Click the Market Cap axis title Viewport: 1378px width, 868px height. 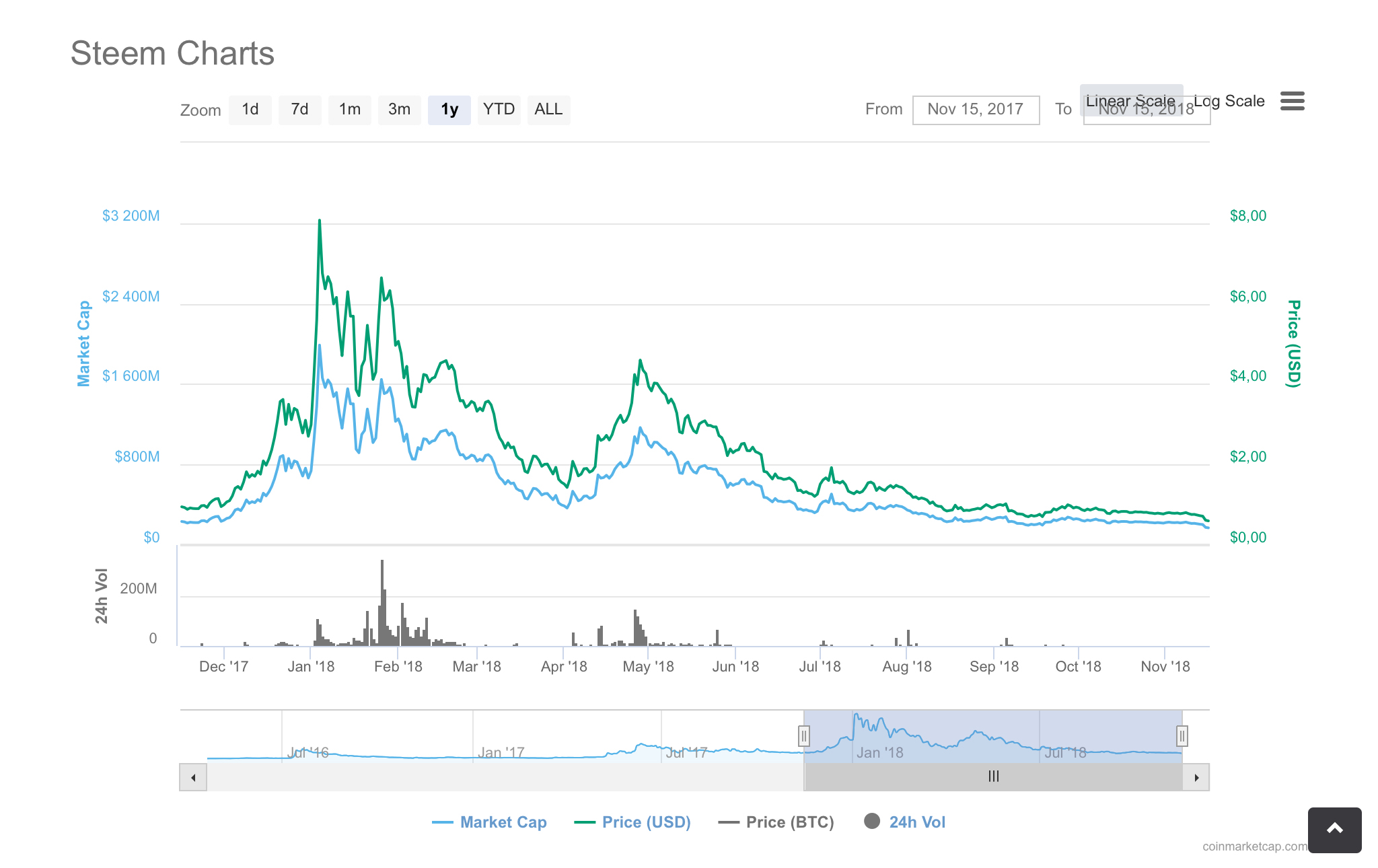(84, 344)
